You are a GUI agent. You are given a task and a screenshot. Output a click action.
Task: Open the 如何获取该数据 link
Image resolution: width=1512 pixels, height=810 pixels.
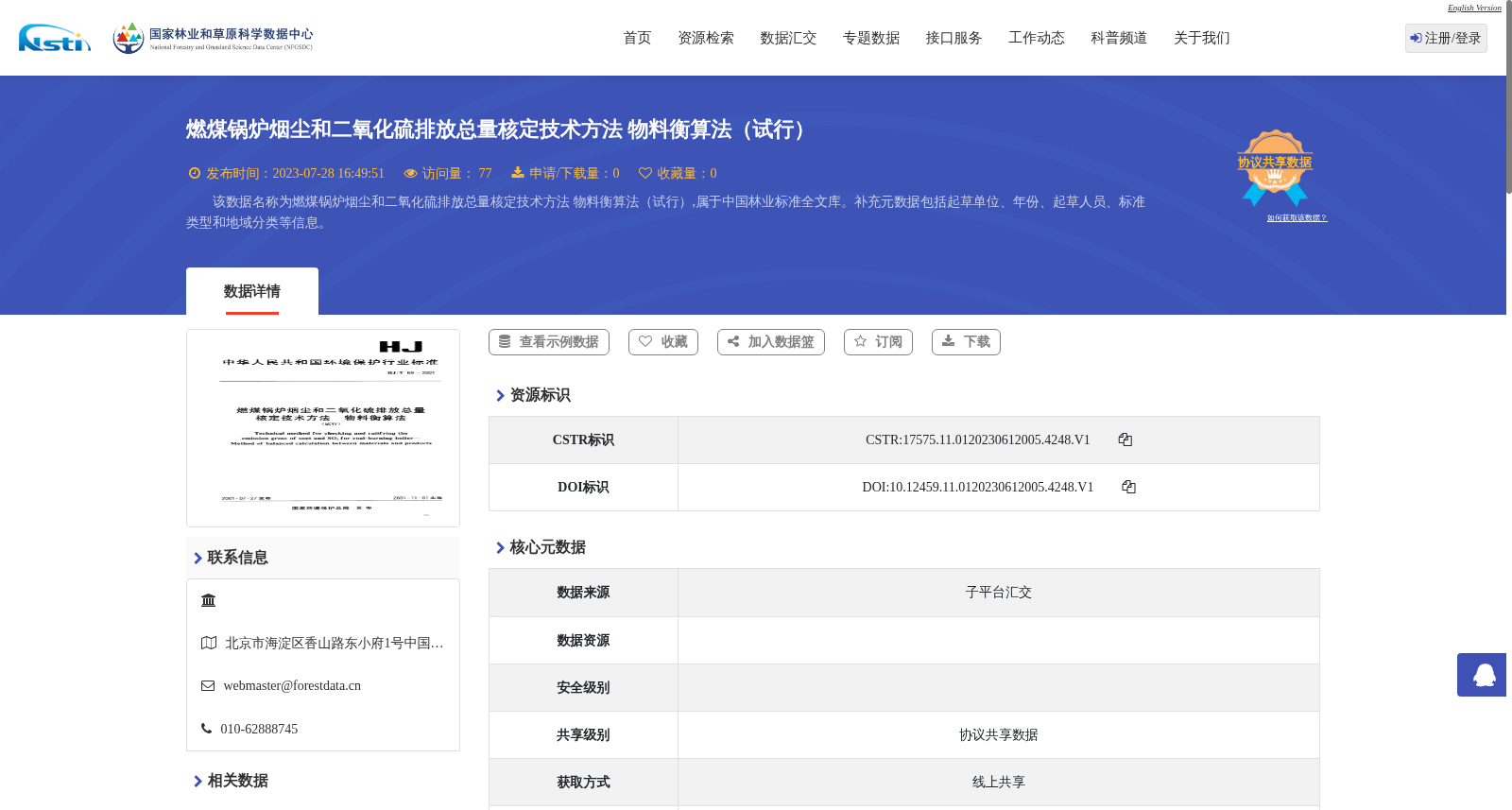[x=1297, y=218]
